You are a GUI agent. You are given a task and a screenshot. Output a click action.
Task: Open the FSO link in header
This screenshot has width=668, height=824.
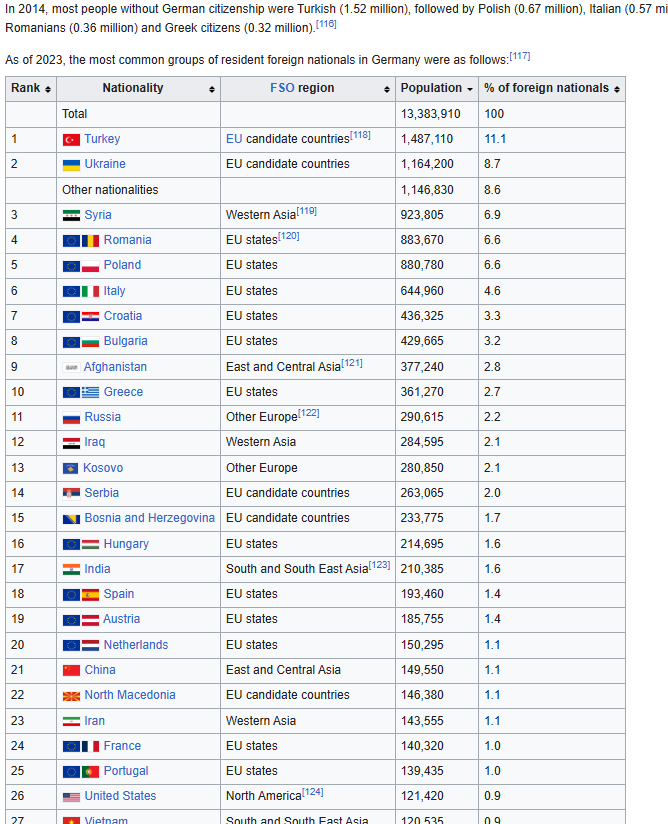pos(282,88)
